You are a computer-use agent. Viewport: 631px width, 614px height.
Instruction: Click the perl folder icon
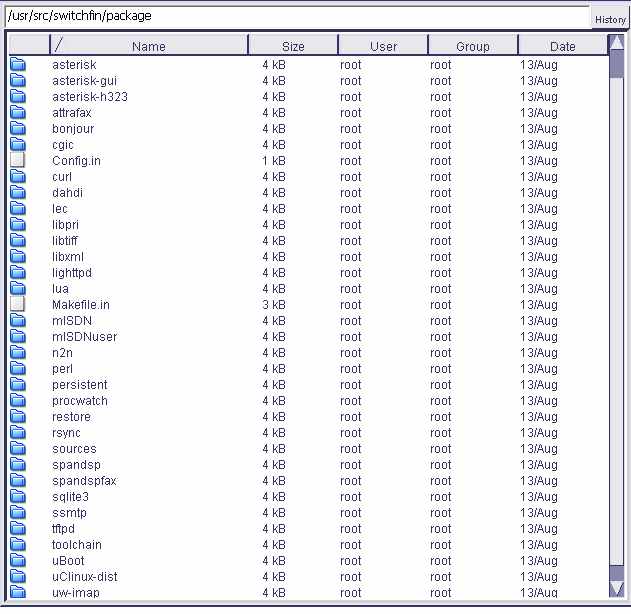pyautogui.click(x=18, y=368)
